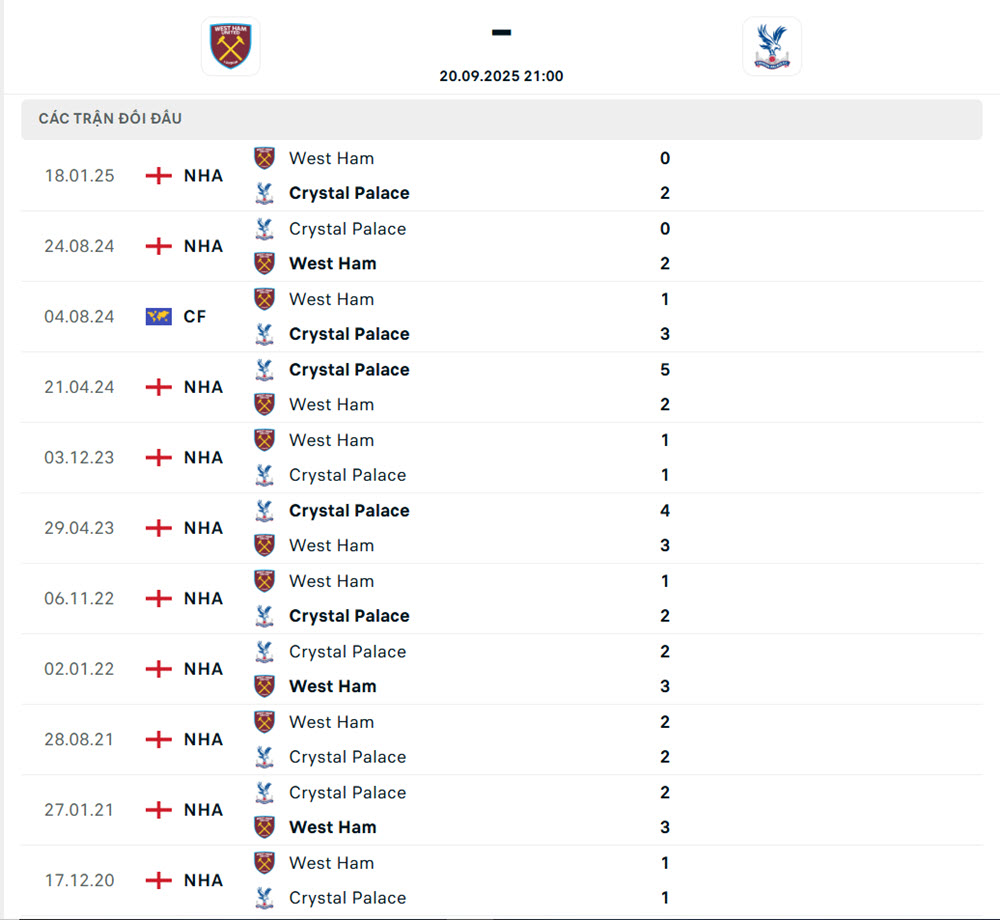Click the NHA label next to 27.01.21

(203, 810)
